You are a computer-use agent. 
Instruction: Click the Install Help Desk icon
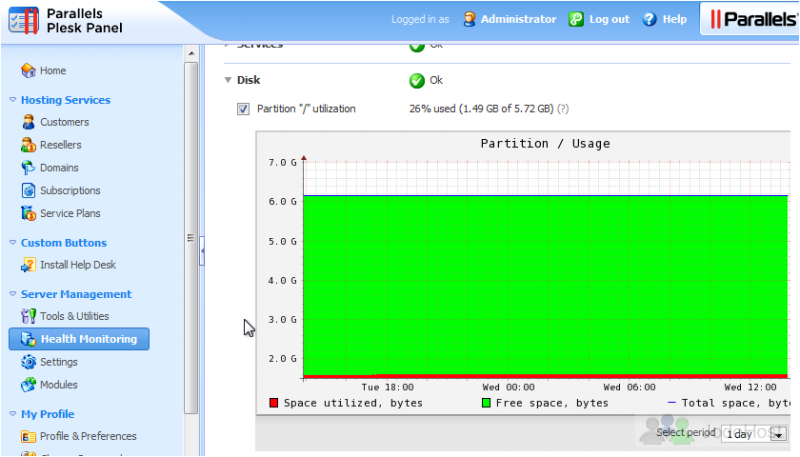28,265
